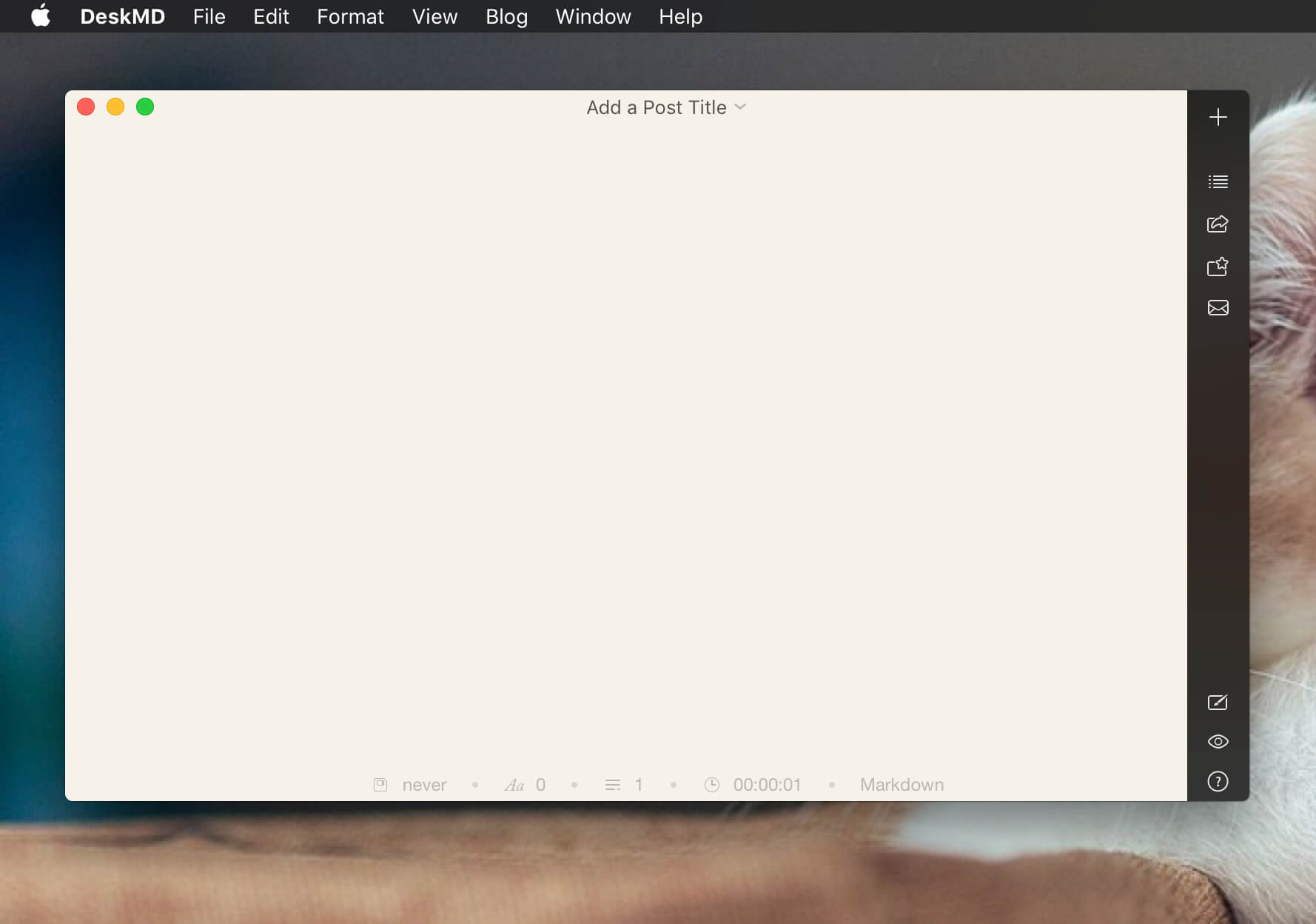The image size is (1316, 924).
Task: Toggle preview with the eye icon
Action: tap(1218, 741)
